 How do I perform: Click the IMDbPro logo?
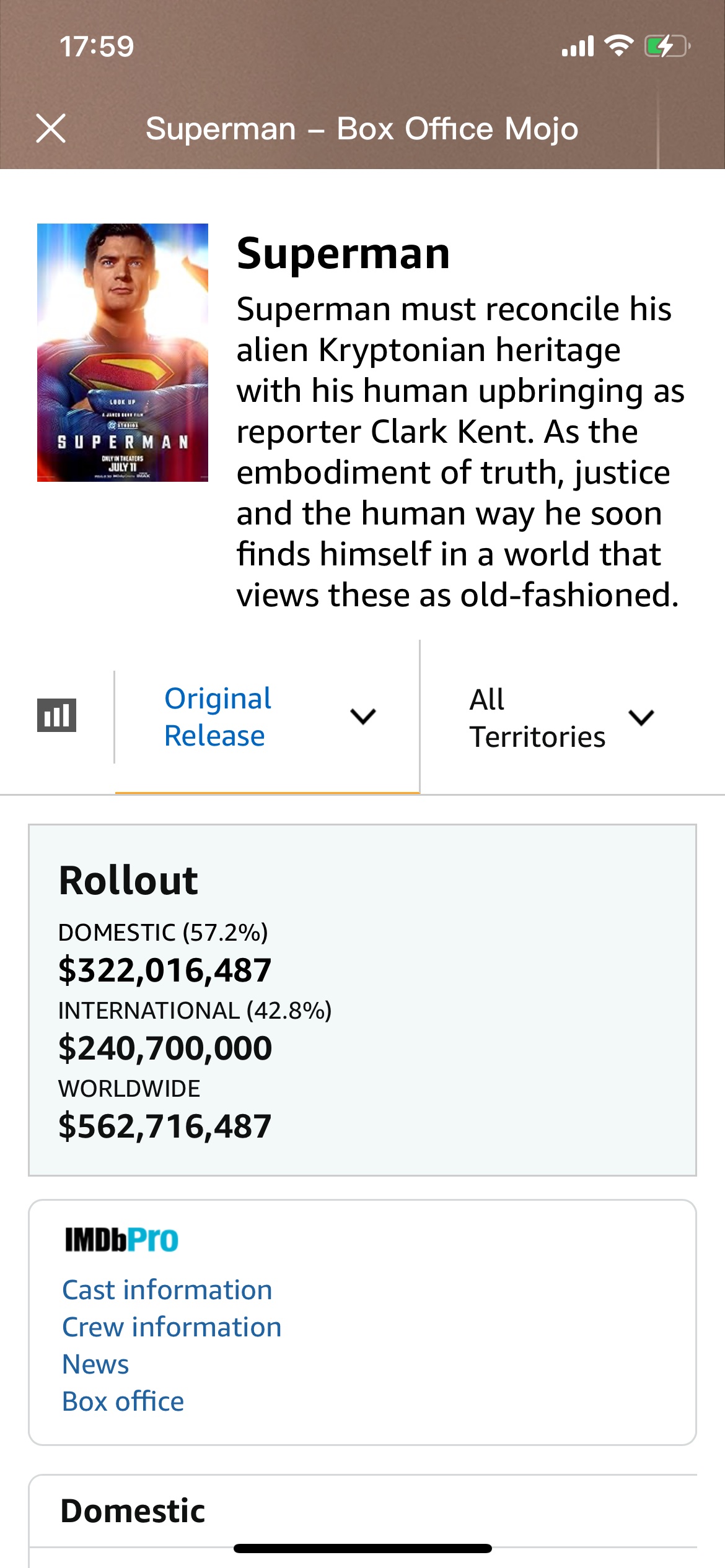point(121,1239)
